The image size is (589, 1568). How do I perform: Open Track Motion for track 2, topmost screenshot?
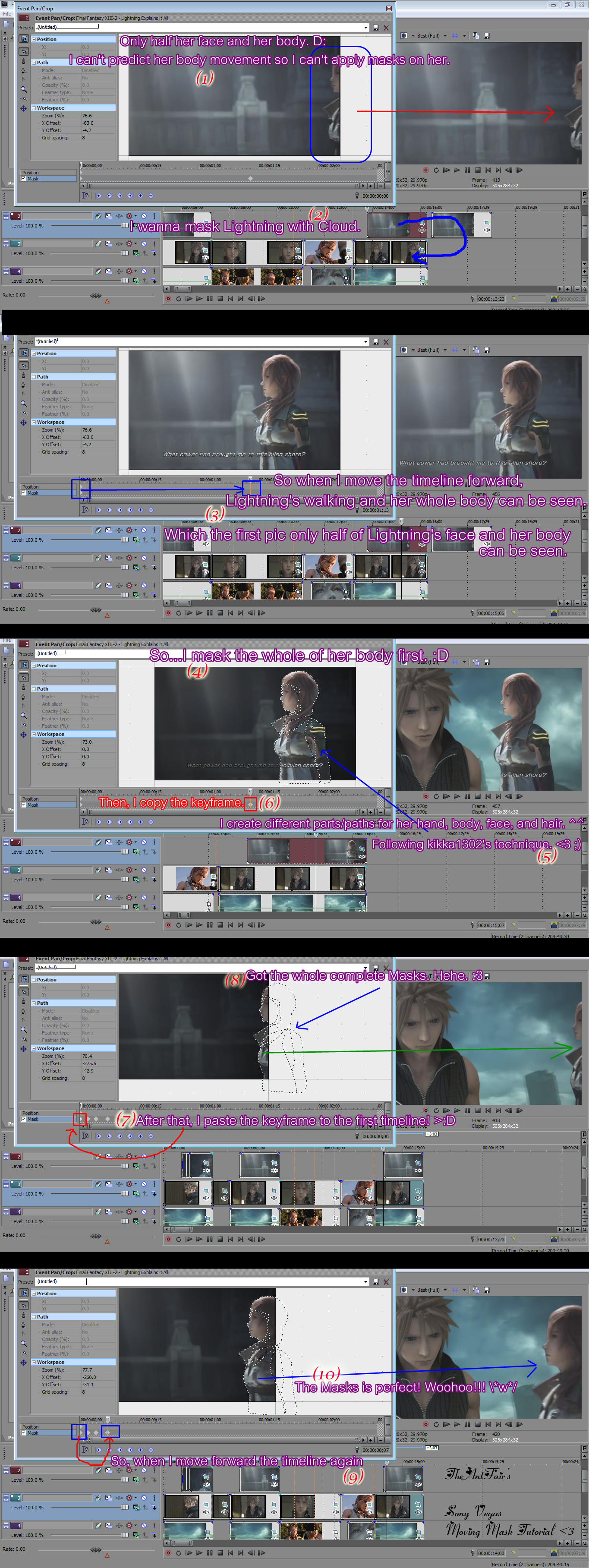pos(109,216)
